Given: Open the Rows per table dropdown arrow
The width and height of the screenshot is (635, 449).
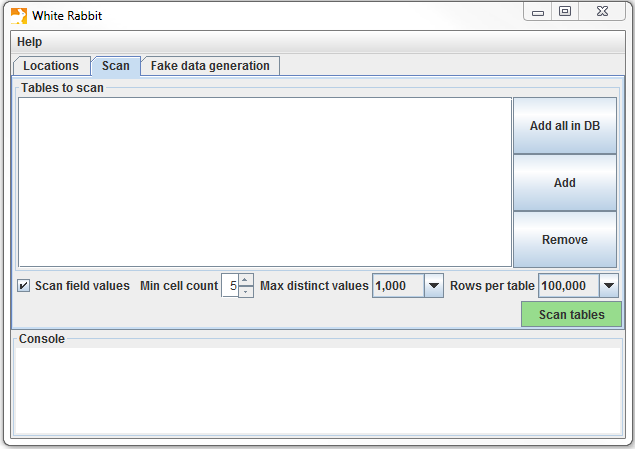Looking at the screenshot, I should pos(609,286).
